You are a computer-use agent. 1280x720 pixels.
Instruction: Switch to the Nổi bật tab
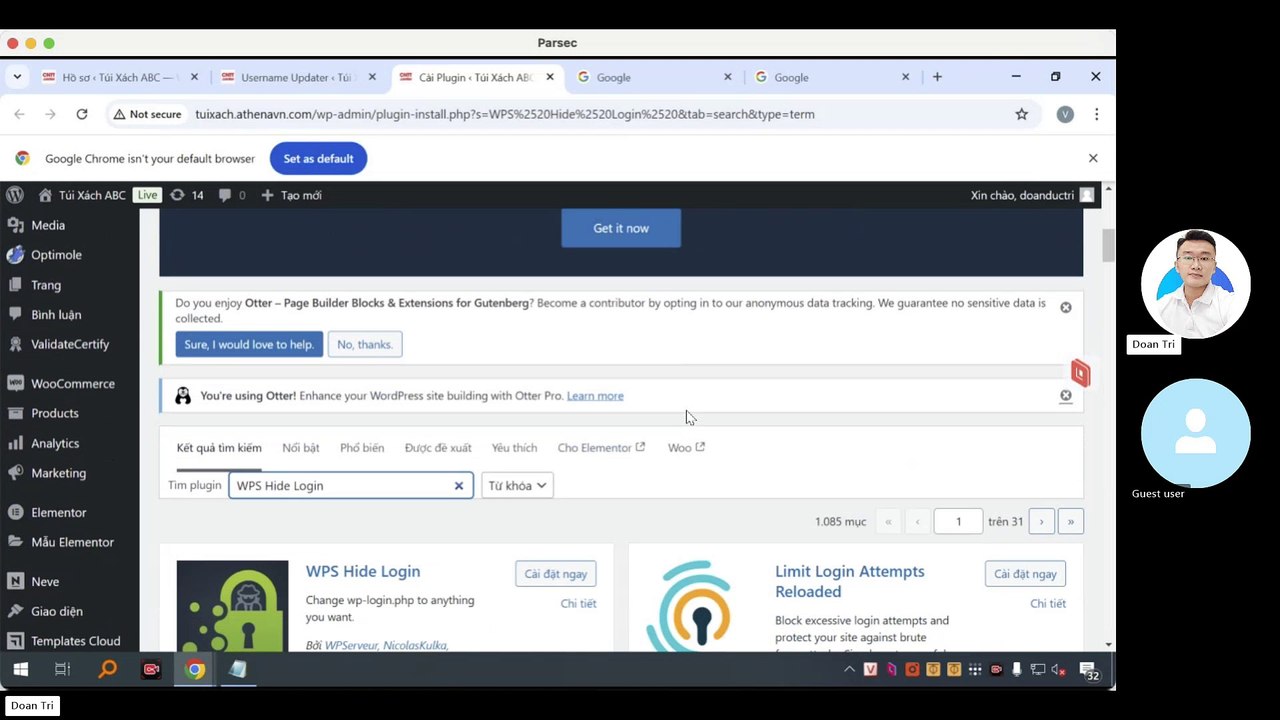301,448
